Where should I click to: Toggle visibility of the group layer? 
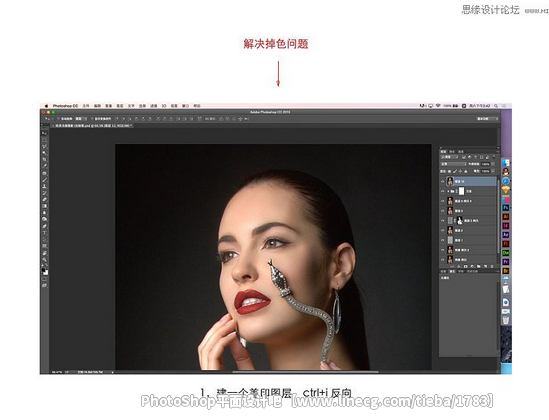click(443, 191)
